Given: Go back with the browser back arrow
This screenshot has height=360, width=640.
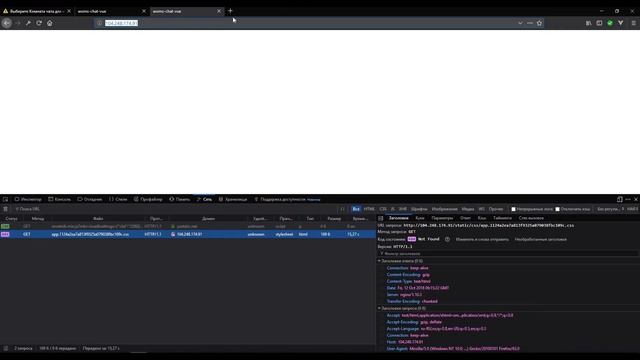Looking at the screenshot, I should pyautogui.click(x=7, y=23).
